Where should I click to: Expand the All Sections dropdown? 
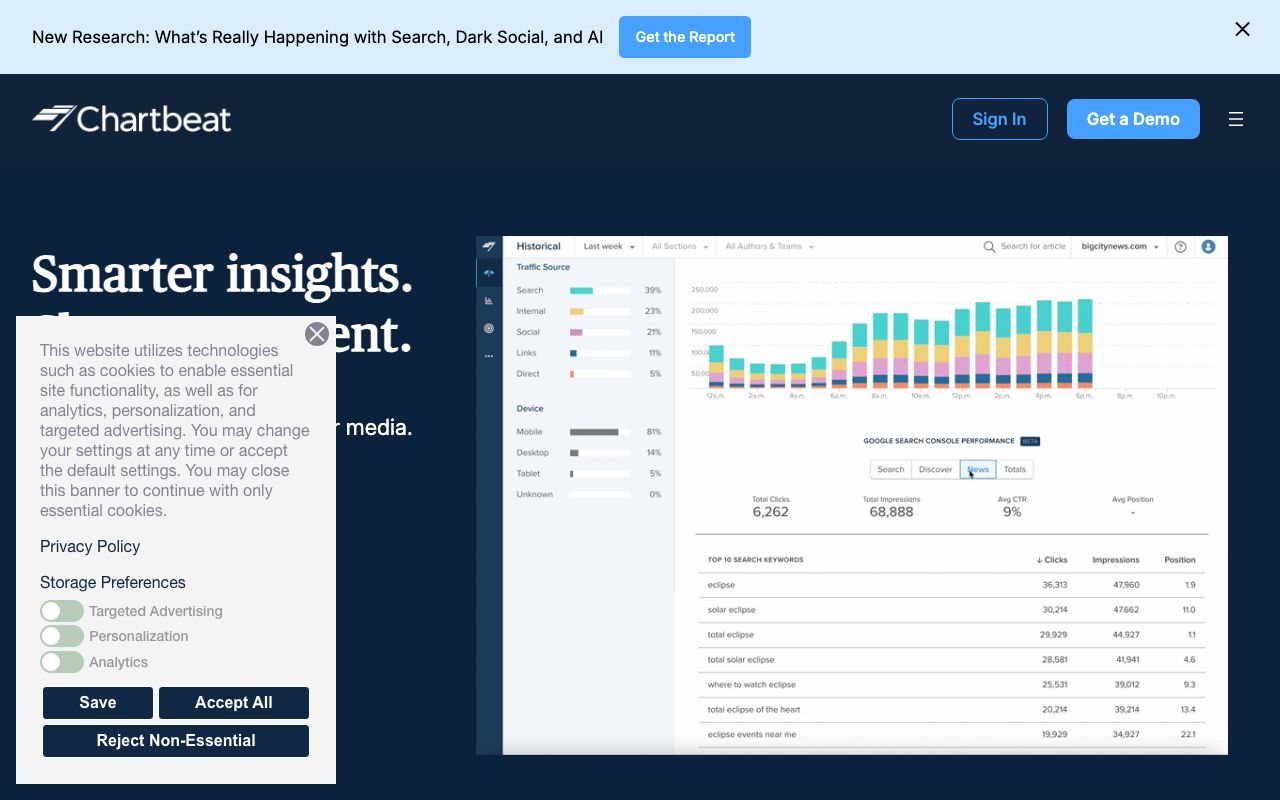(x=680, y=246)
